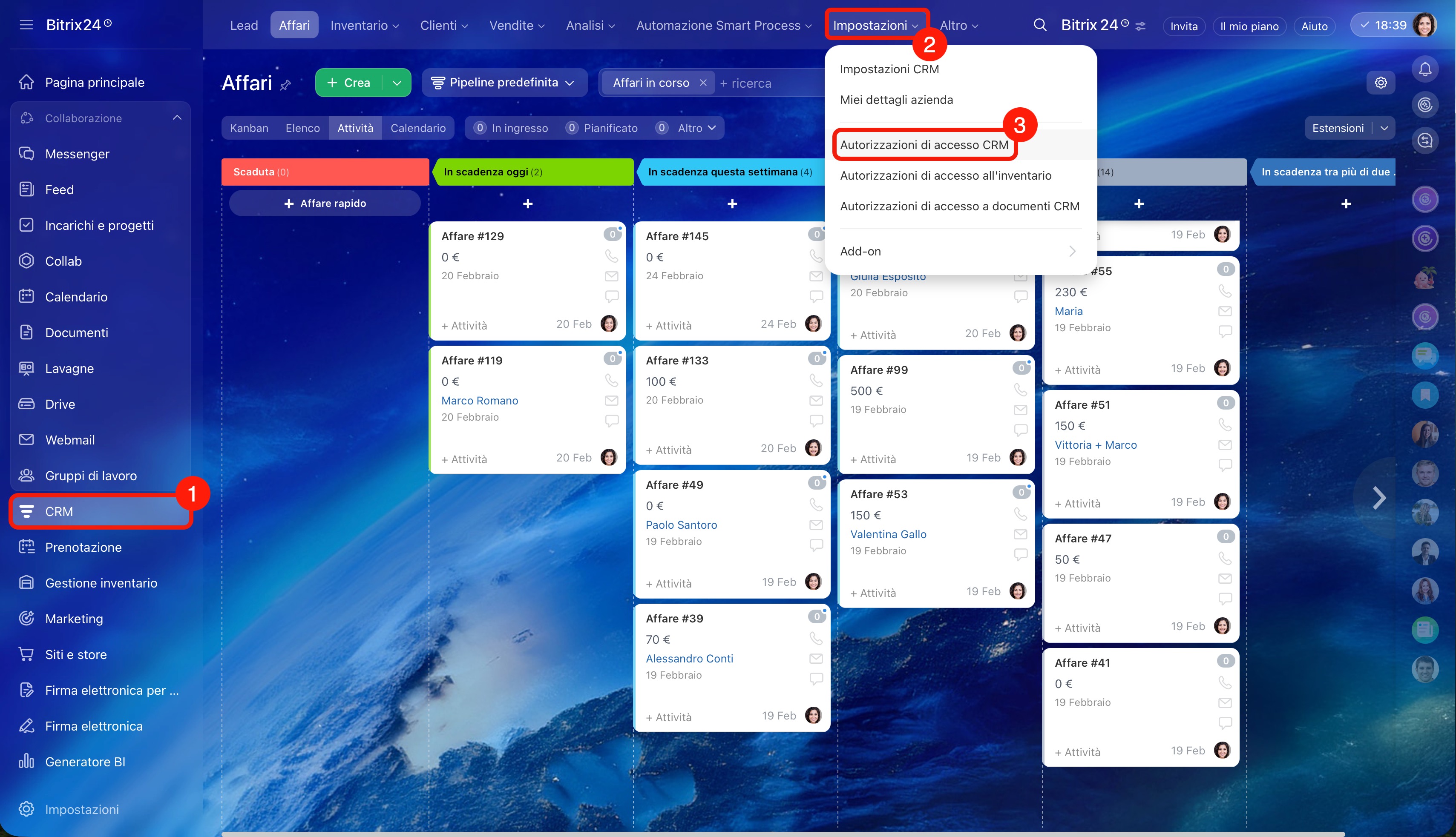Expand the Crea button dropdown arrow
Image resolution: width=1456 pixels, height=837 pixels.
(x=397, y=83)
